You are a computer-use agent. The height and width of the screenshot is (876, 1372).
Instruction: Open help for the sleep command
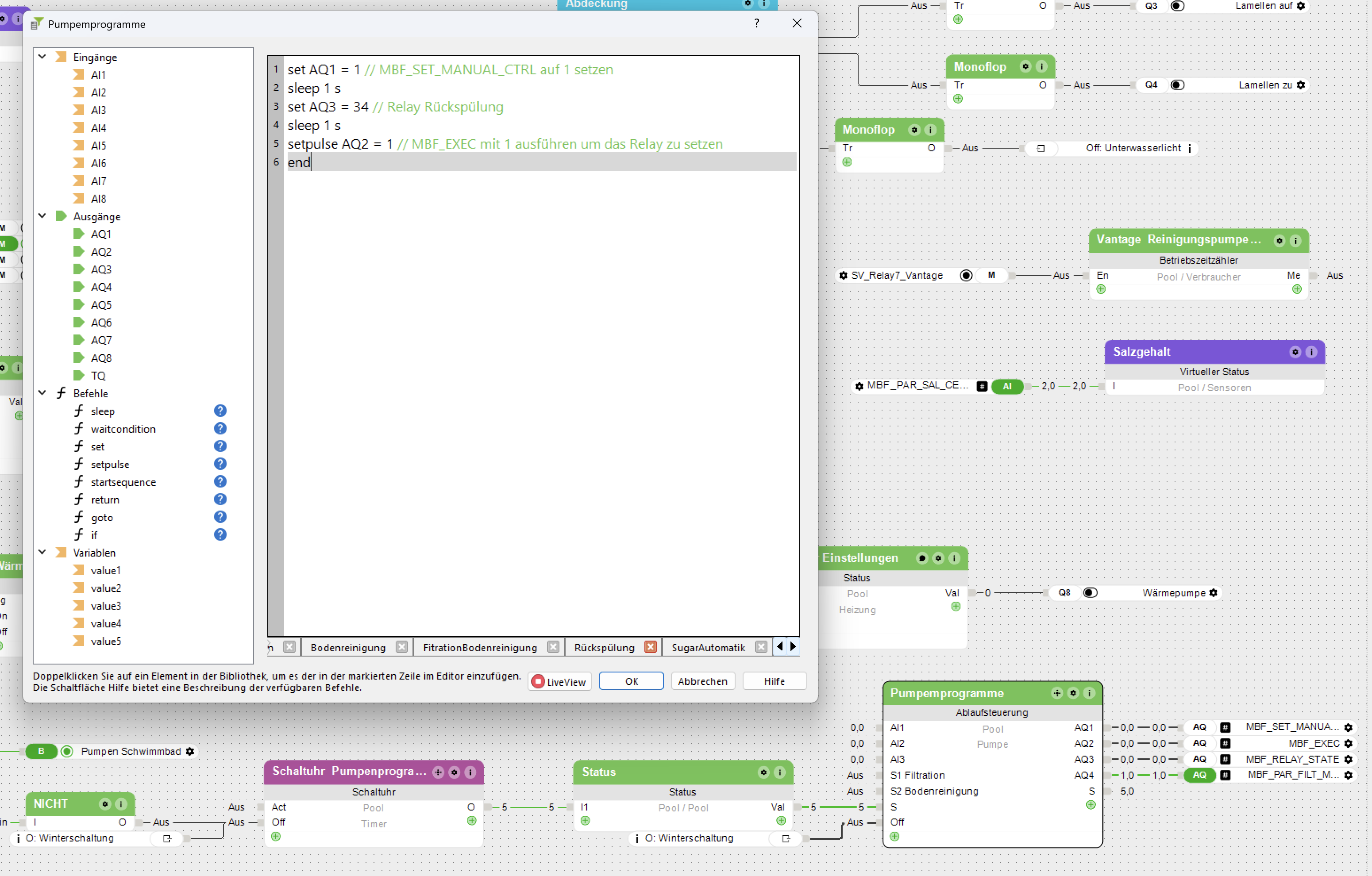[x=220, y=411]
